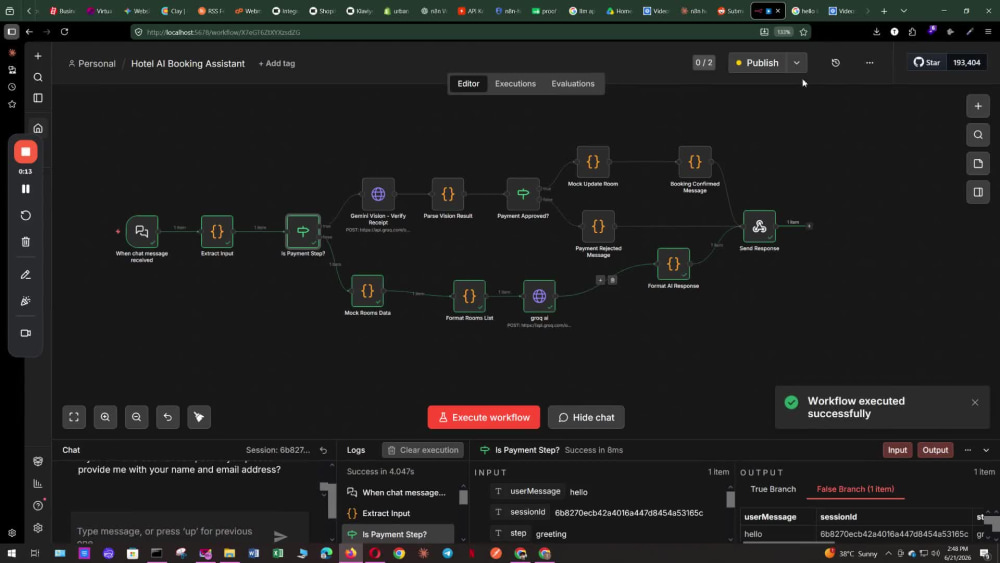Click the canvas reset-zoom arrow button

(x=168, y=417)
